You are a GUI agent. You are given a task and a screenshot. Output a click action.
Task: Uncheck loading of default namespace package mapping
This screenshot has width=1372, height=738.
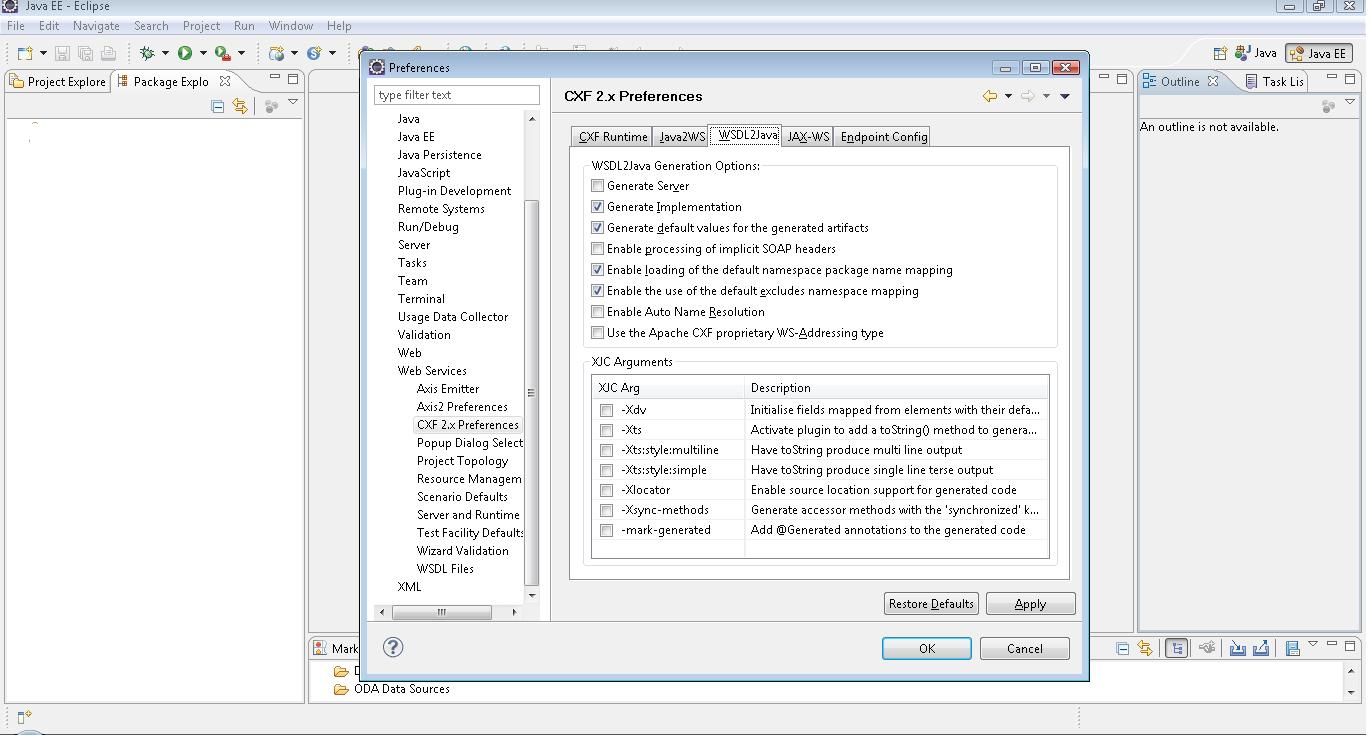[598, 270]
